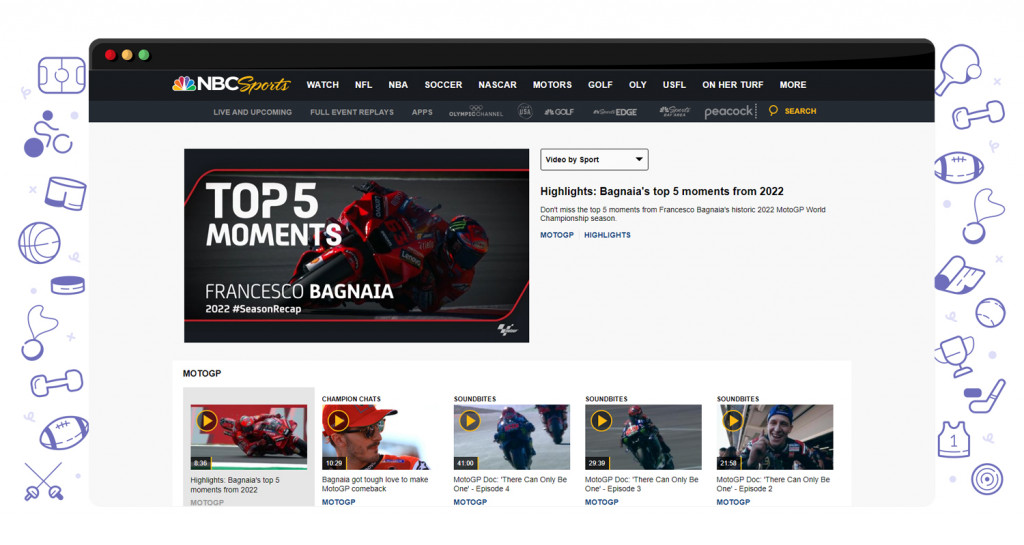
Task: Go to the NFL section
Action: (x=364, y=85)
